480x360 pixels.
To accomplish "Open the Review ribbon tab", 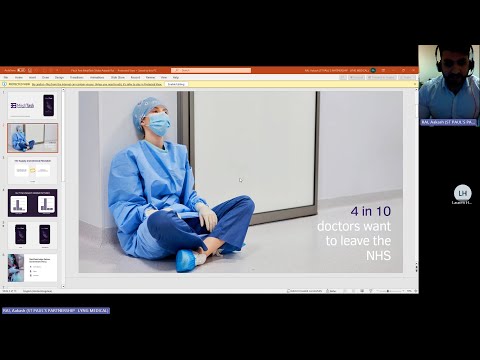I will [150, 77].
